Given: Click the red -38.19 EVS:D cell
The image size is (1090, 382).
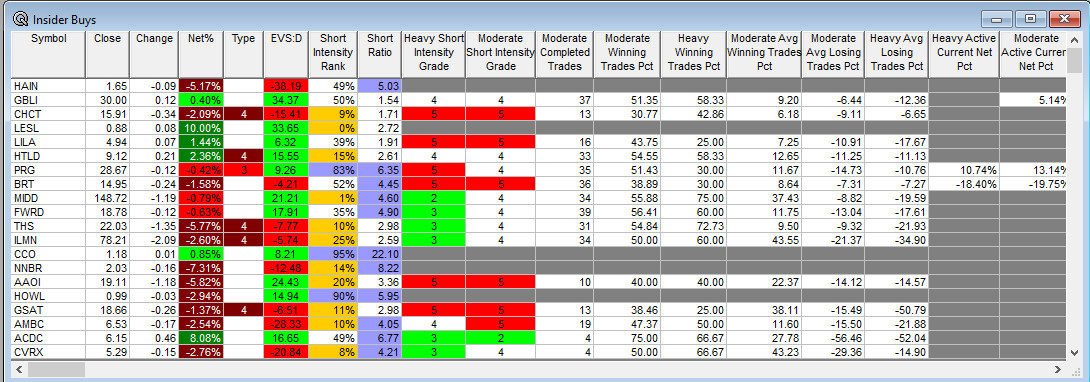Looking at the screenshot, I should pyautogui.click(x=286, y=86).
